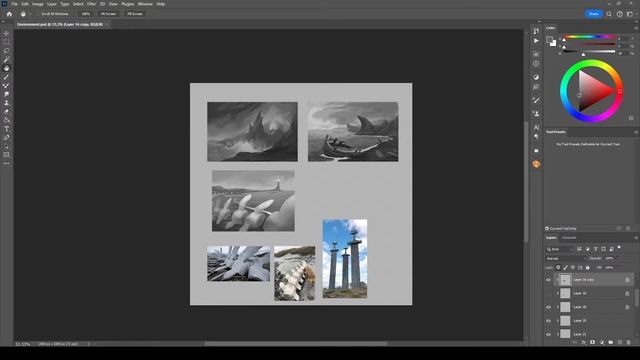
Task: Select the Magic Wand tool
Action: [6, 60]
